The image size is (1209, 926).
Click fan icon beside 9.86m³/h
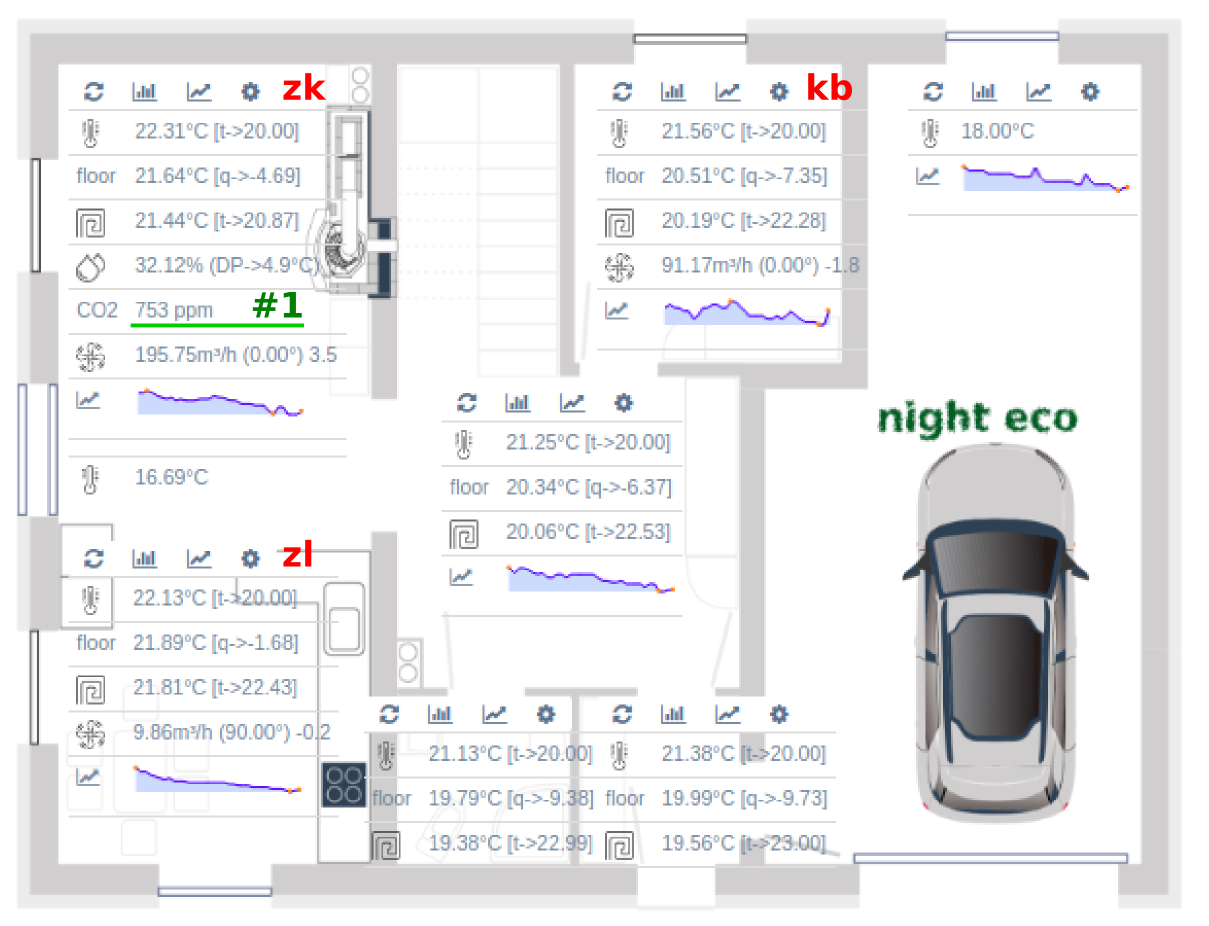point(91,733)
